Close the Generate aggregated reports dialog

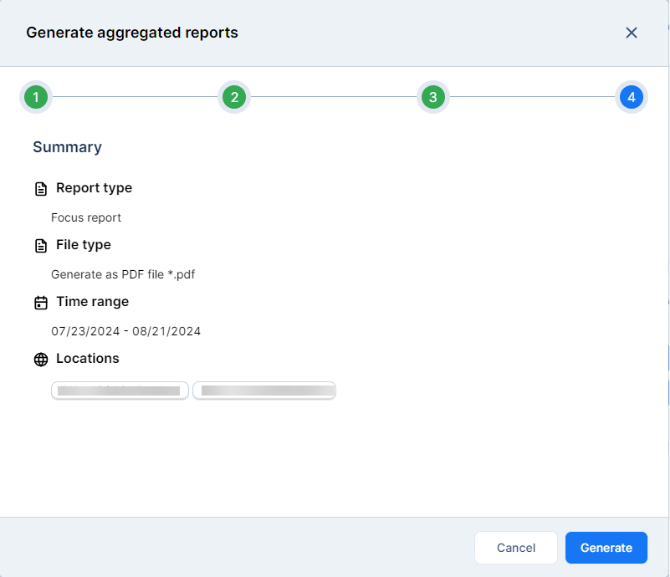631,33
